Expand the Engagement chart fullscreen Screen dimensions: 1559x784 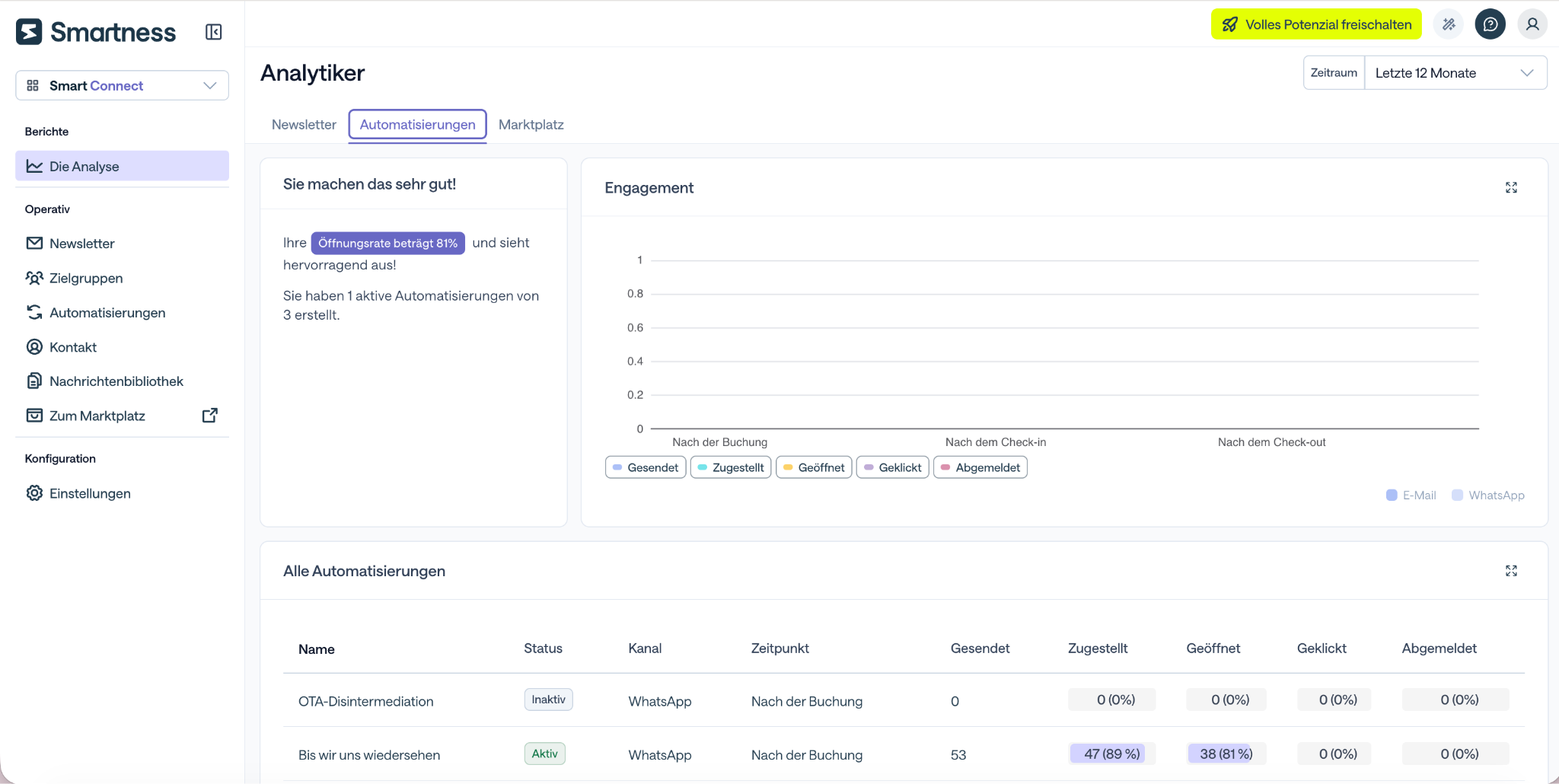coord(1511,187)
